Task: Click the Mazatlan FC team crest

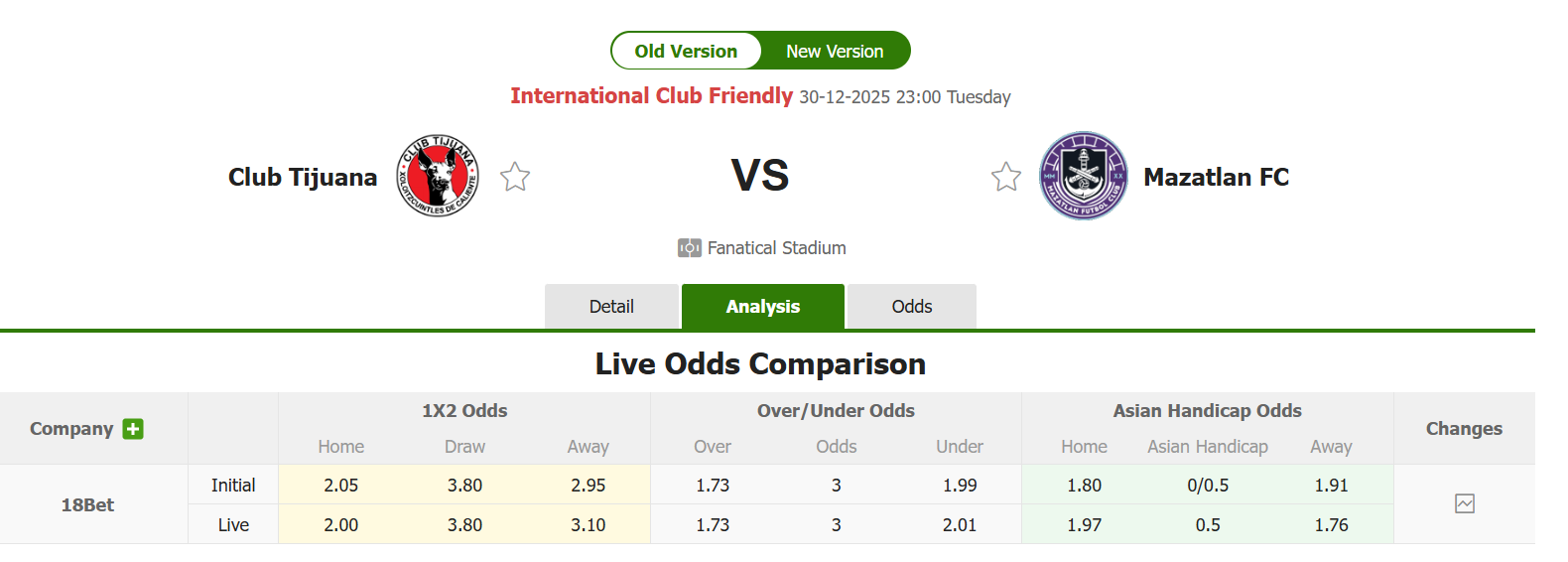Action: pos(1083,177)
